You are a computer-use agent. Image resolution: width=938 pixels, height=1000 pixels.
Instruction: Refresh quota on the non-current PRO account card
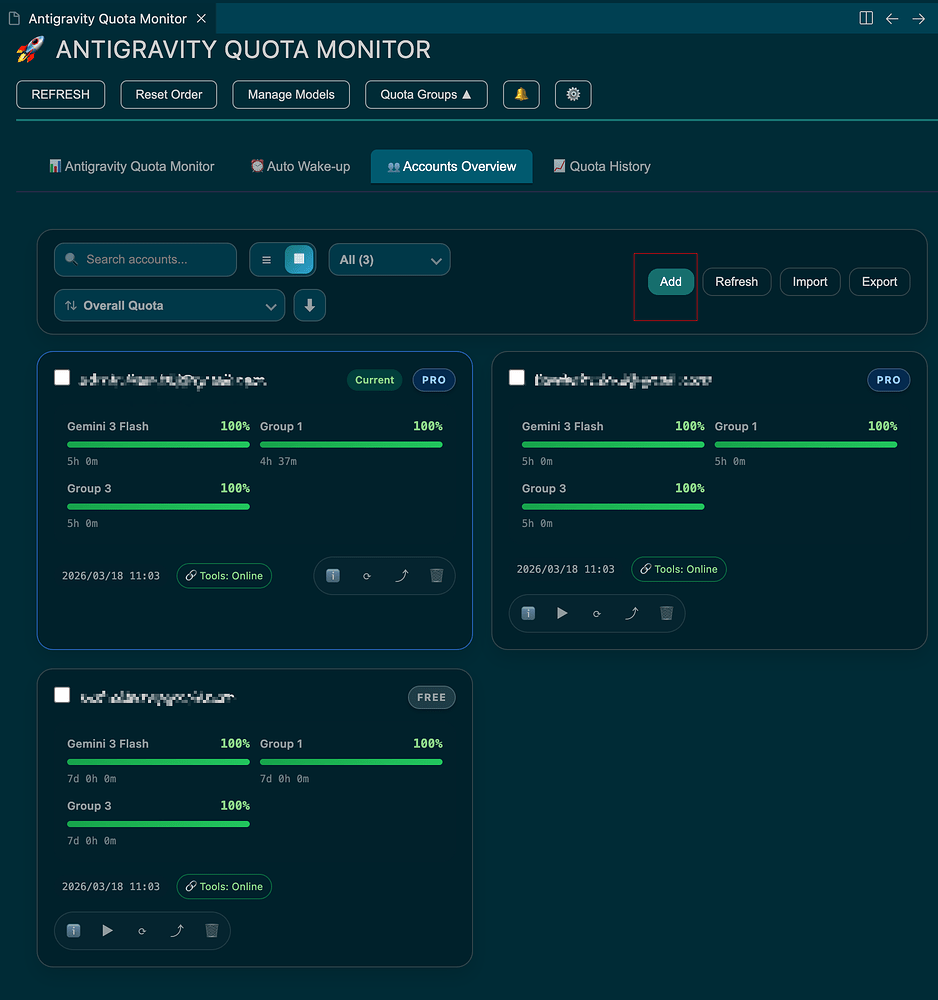597,614
